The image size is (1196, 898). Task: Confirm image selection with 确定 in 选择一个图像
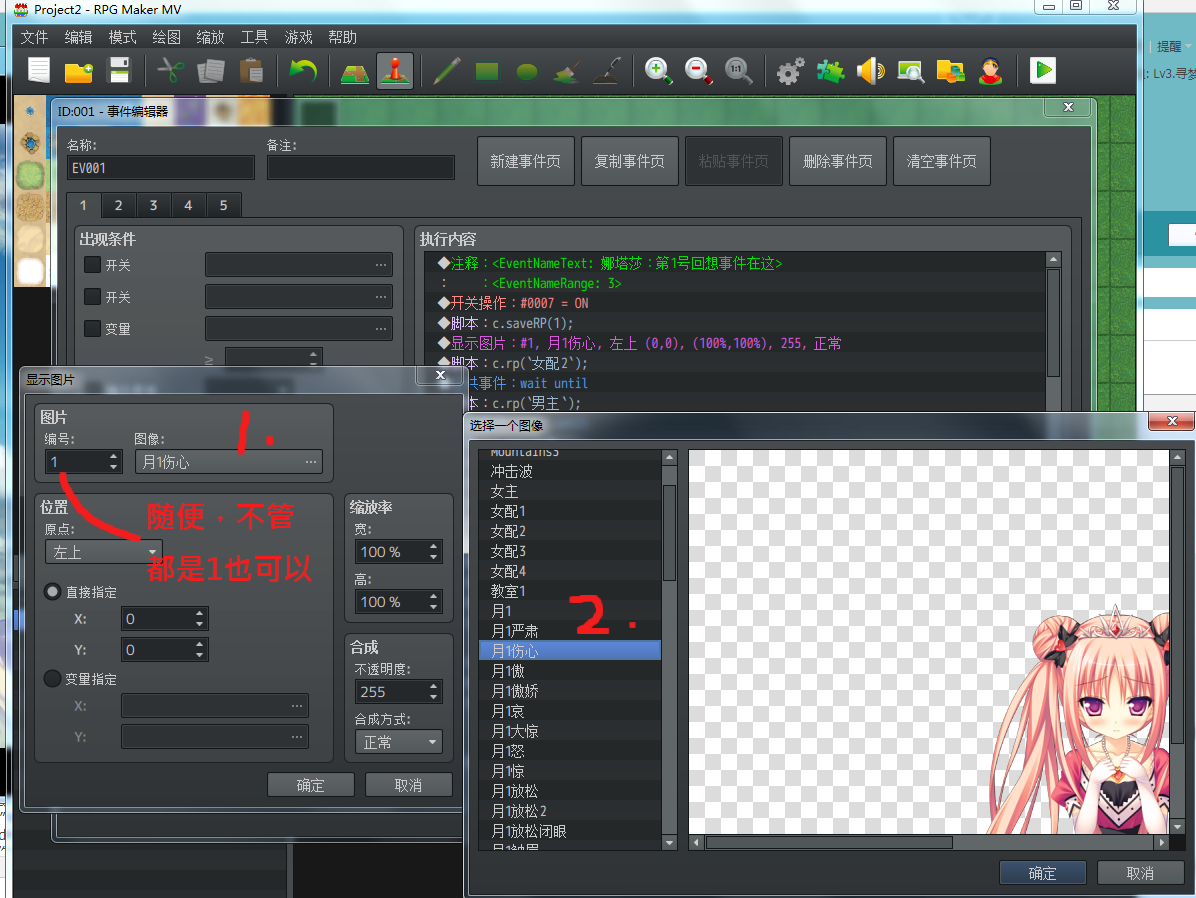pos(1042,873)
